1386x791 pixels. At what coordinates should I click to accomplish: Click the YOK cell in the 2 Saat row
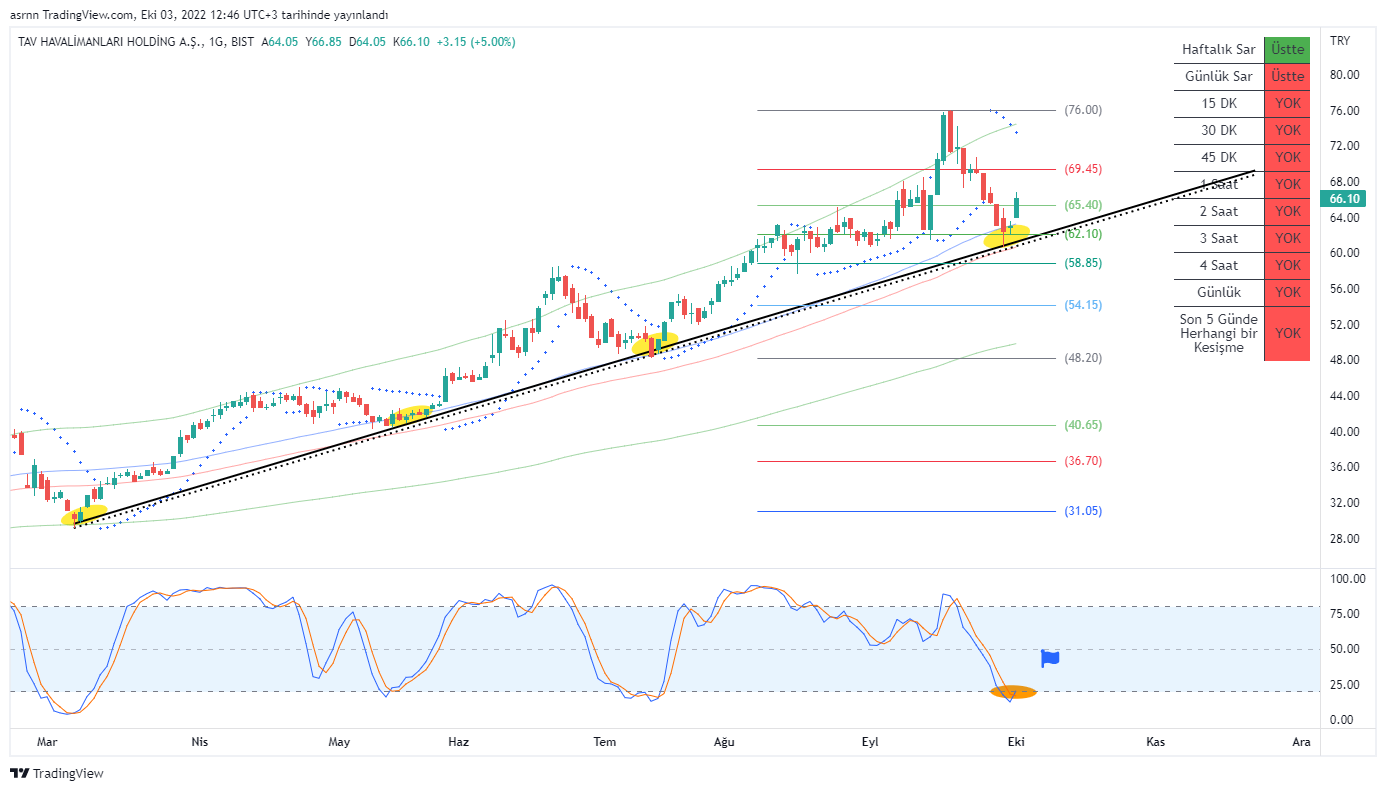[x=1287, y=211]
